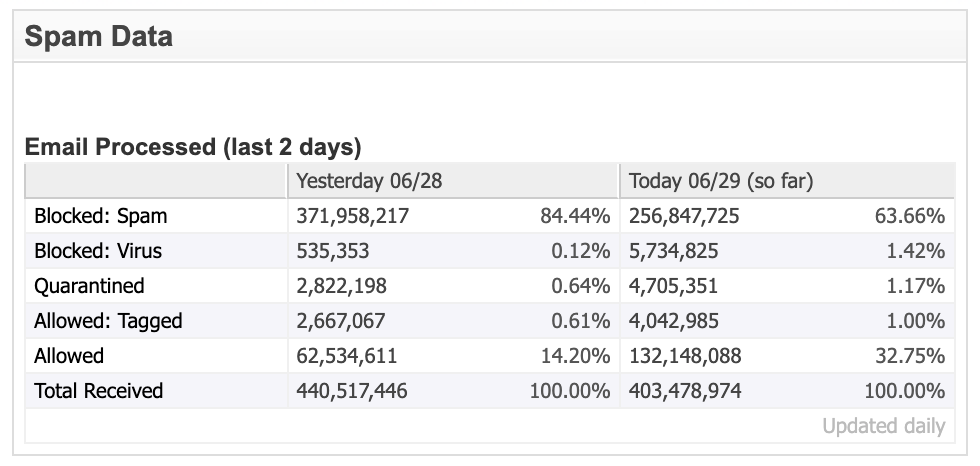The image size is (980, 466).
Task: Select the Blocked: Spam row label
Action: pyautogui.click(x=101, y=216)
